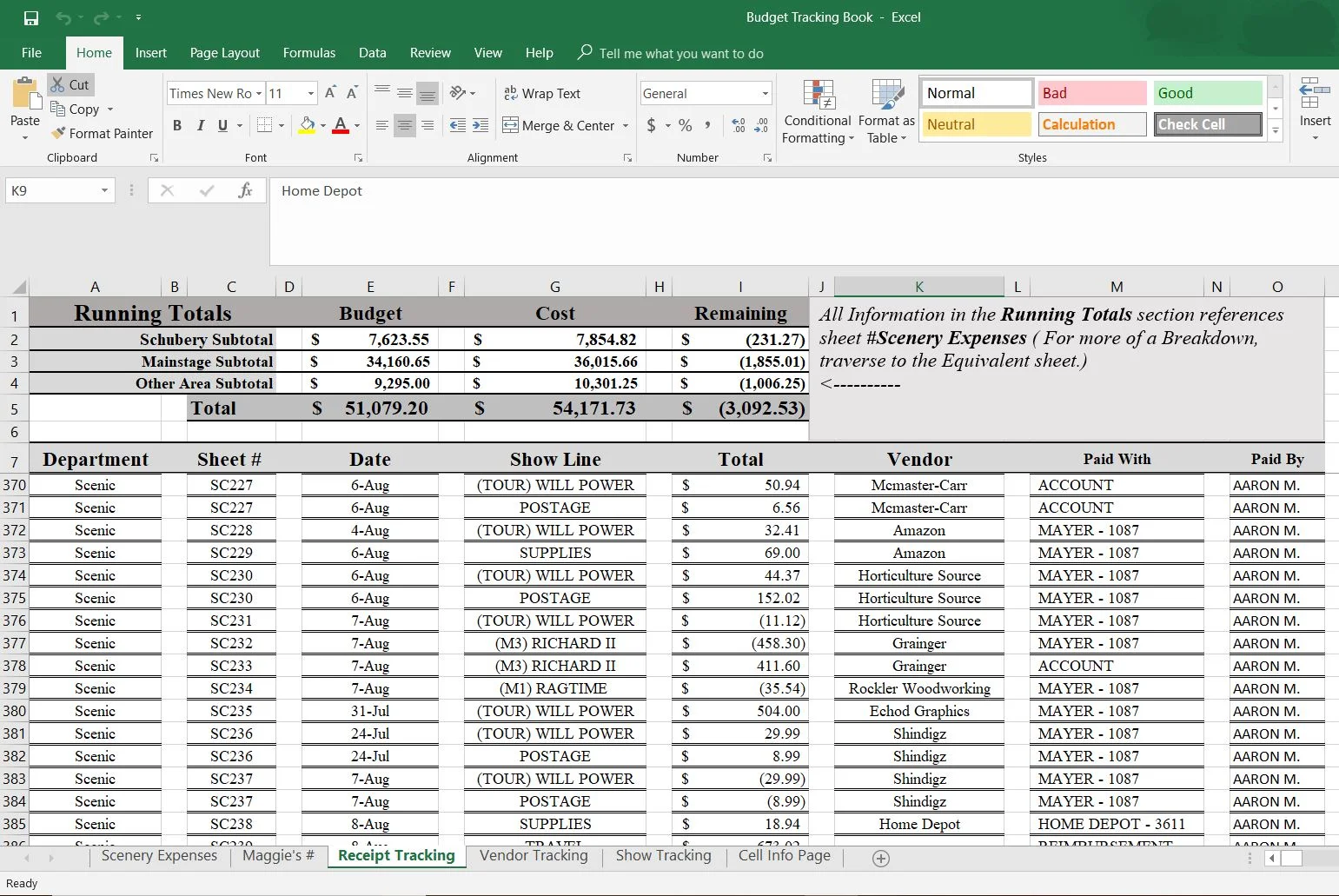The height and width of the screenshot is (896, 1339).
Task: Open the number format General dropdown
Action: pyautogui.click(x=765, y=93)
